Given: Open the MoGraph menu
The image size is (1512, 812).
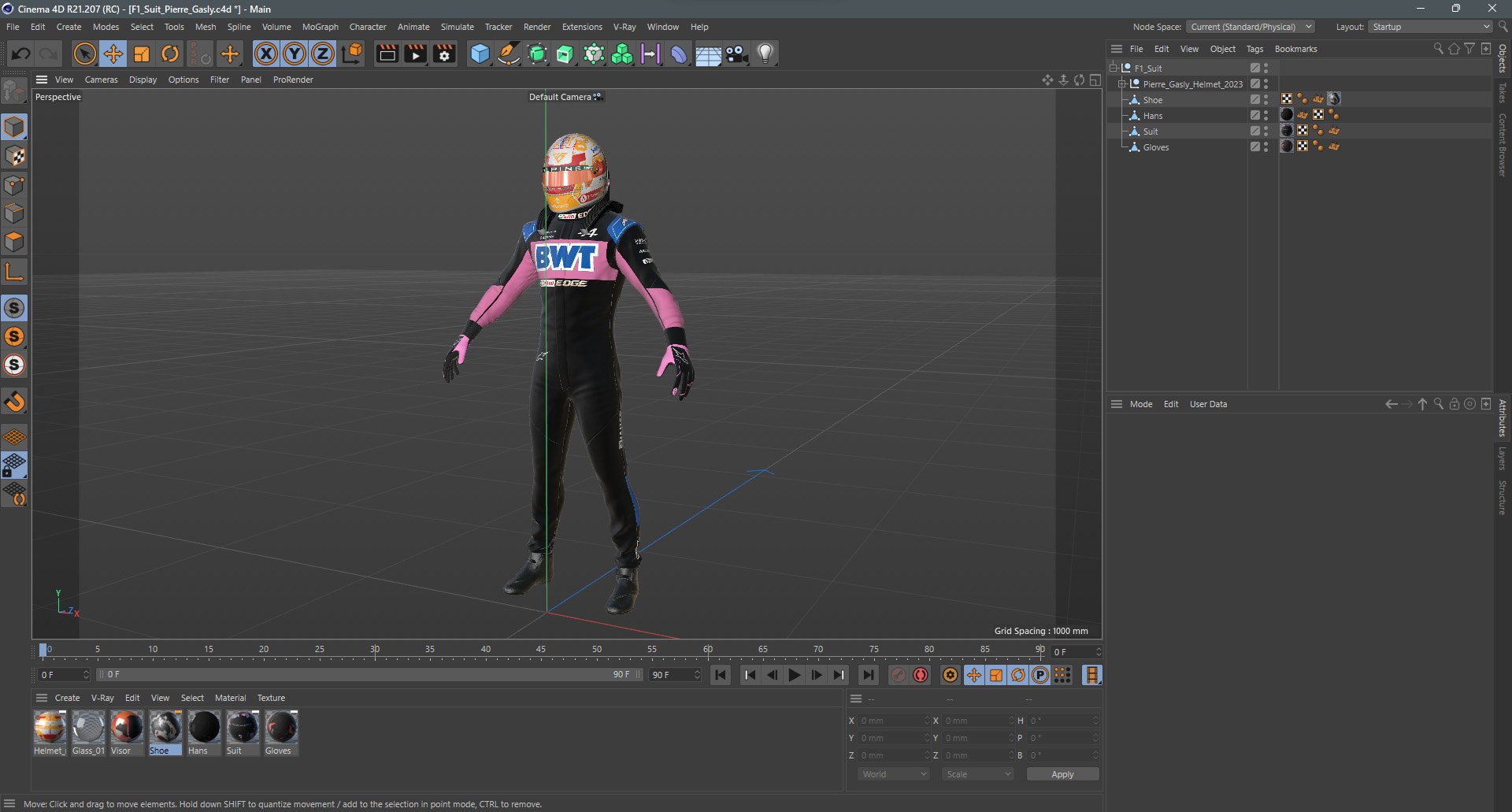Looking at the screenshot, I should [x=321, y=27].
